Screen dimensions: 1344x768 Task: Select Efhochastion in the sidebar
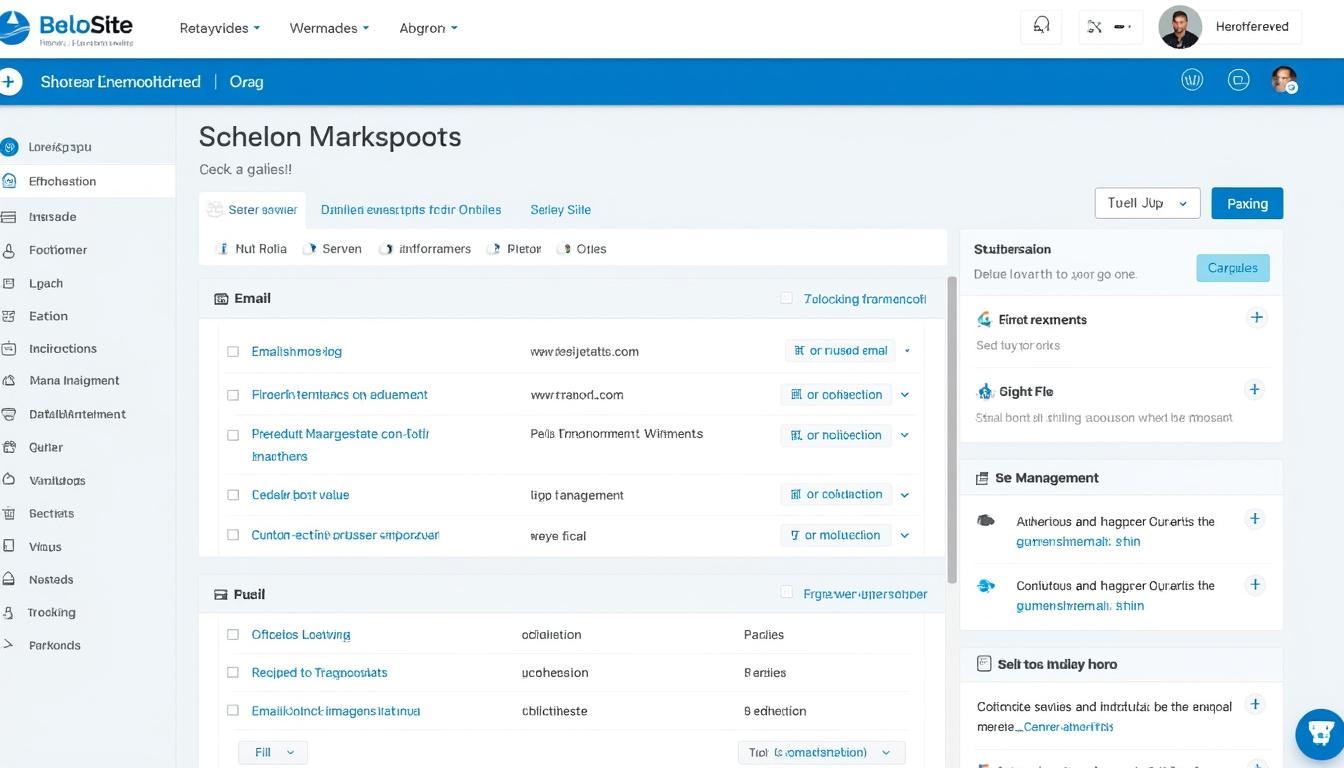(87, 181)
